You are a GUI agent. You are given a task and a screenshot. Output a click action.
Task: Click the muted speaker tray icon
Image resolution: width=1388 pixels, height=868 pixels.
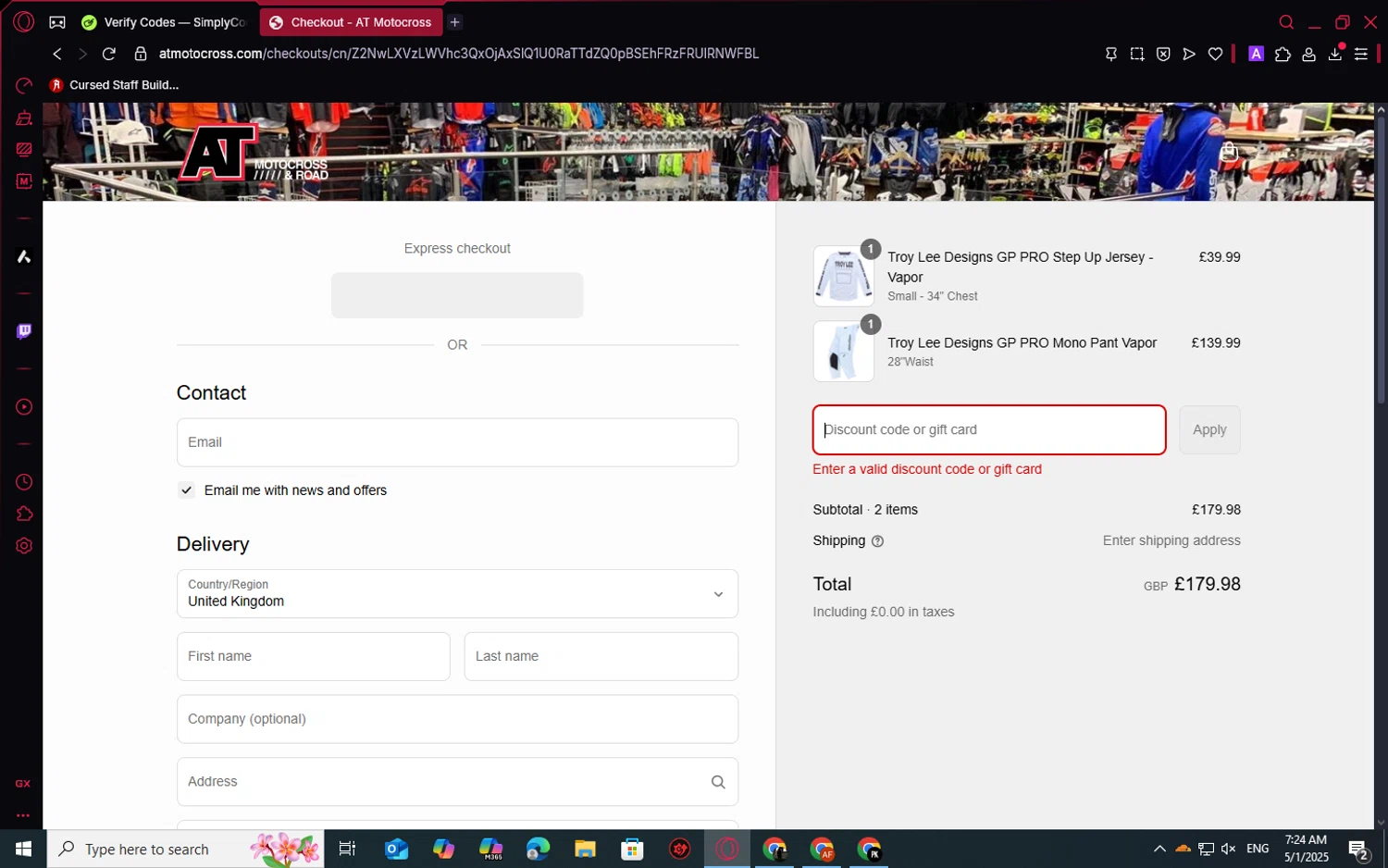click(1229, 849)
